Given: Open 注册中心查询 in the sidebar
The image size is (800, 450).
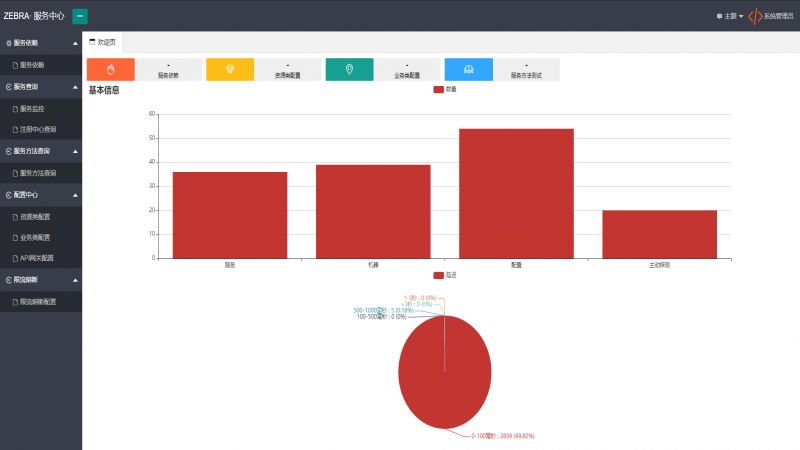Looking at the screenshot, I should click(38, 129).
